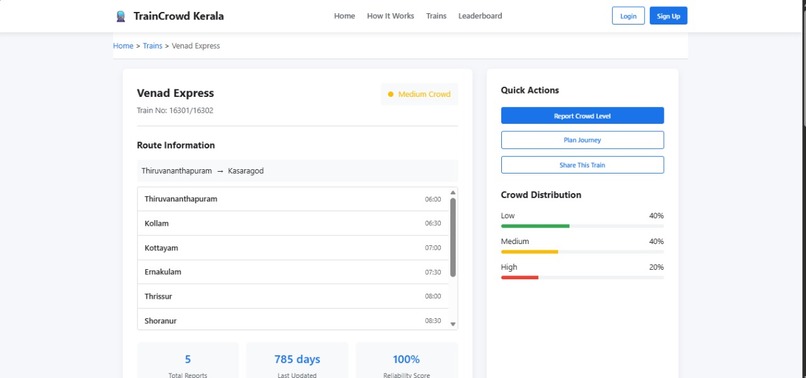This screenshot has width=806, height=378.
Task: Click the 5 Total Reports stat card
Action: 188,361
